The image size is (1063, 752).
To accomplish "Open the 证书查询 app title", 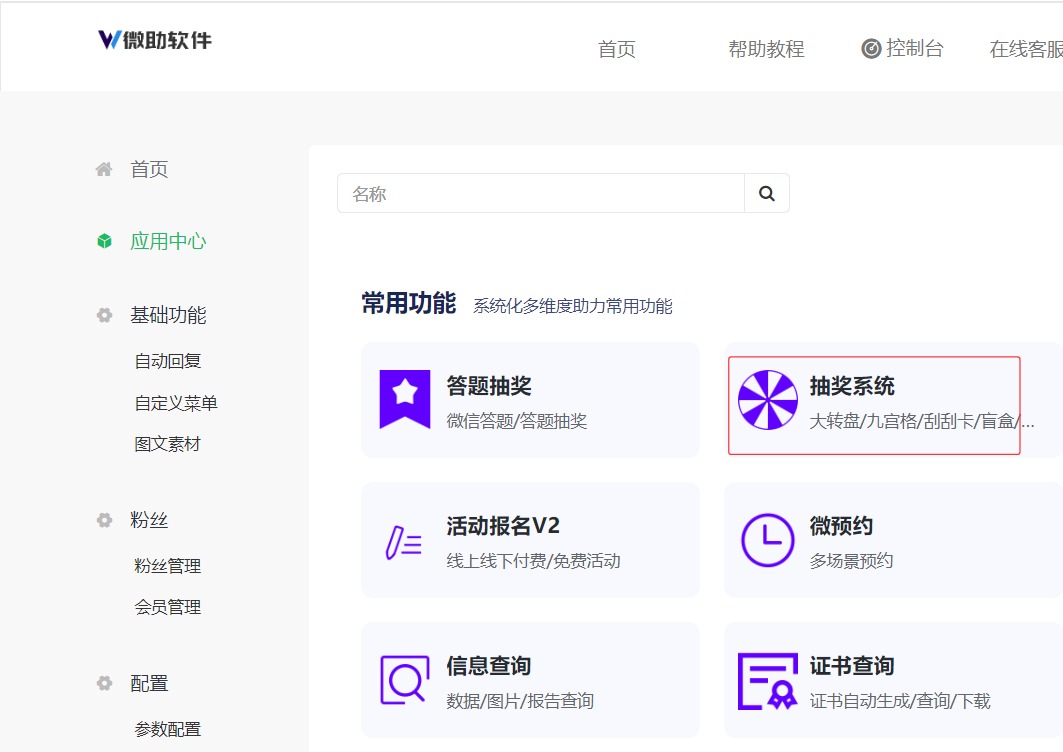I will [x=852, y=665].
